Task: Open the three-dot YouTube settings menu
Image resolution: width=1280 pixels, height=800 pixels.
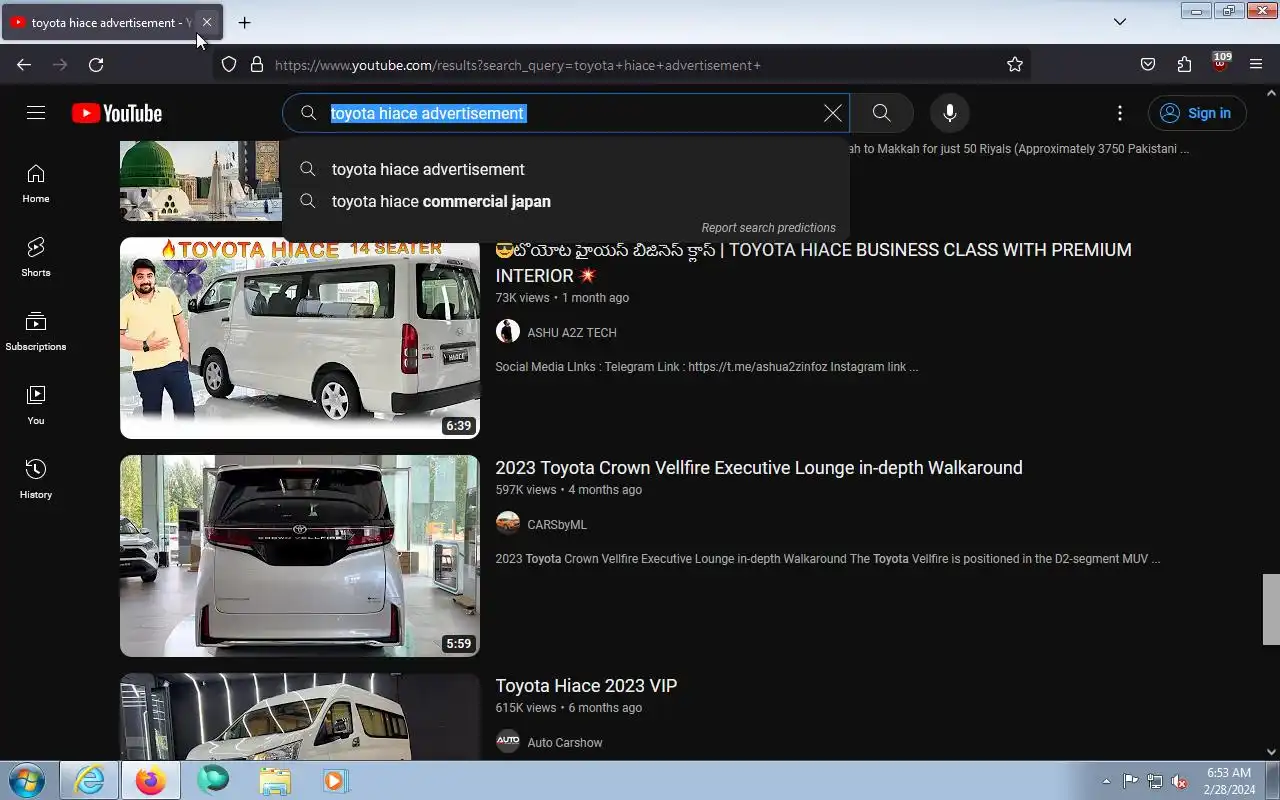Action: (x=1120, y=113)
